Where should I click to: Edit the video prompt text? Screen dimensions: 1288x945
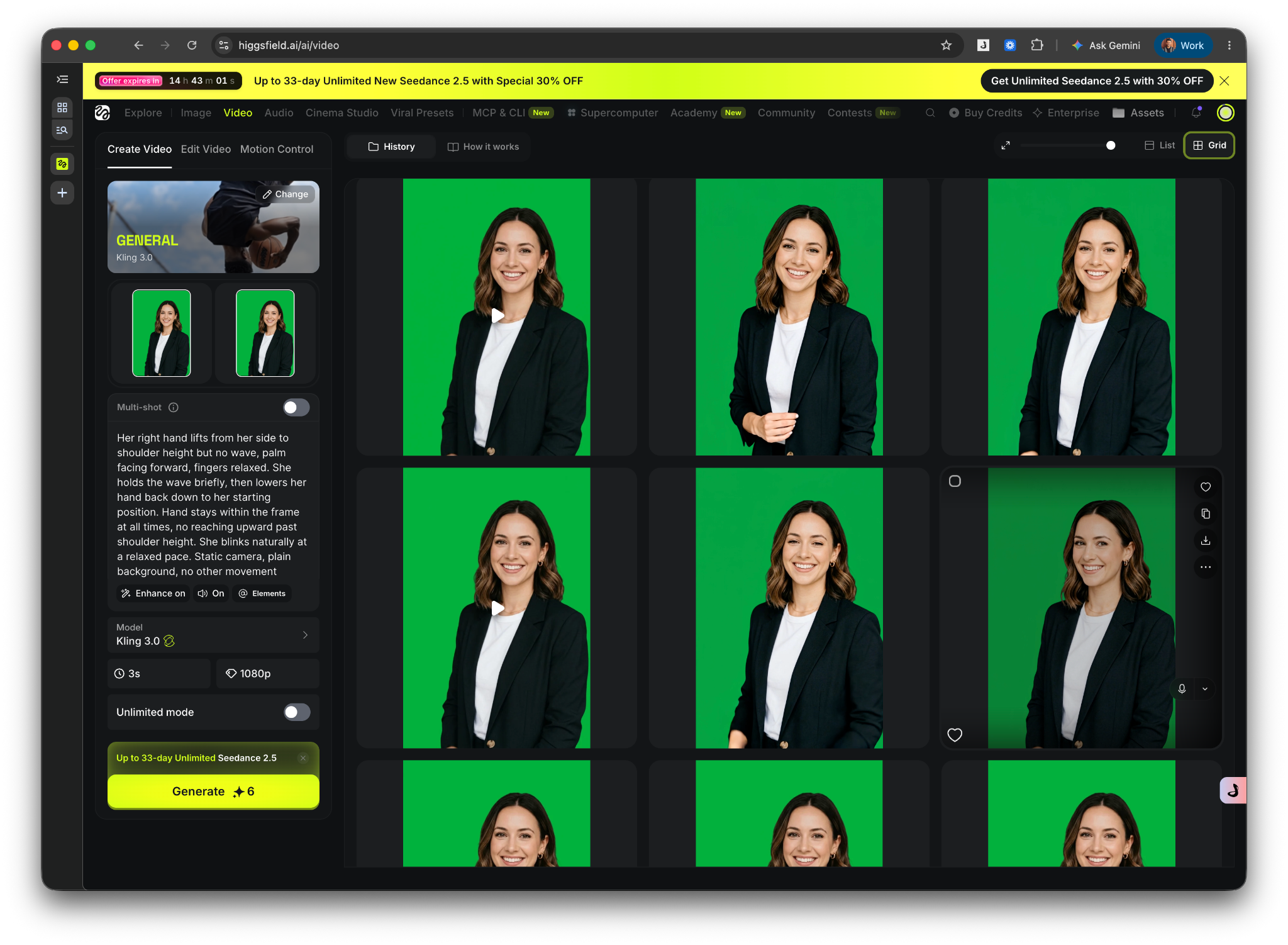(213, 505)
